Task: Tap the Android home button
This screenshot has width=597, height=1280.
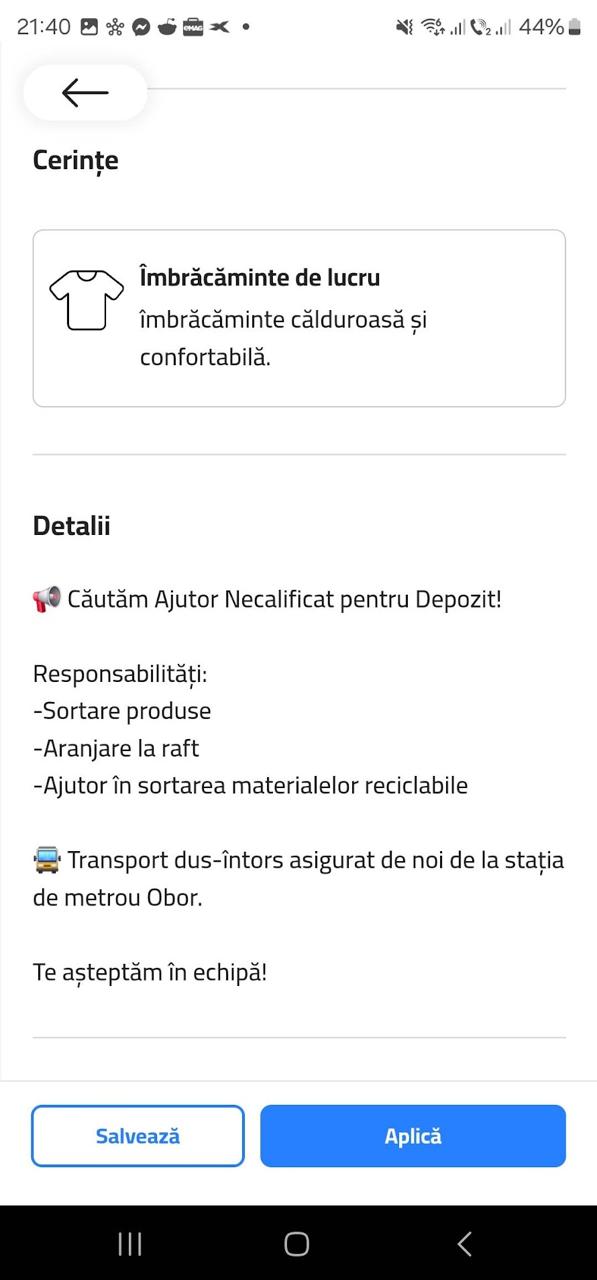Action: [297, 1243]
